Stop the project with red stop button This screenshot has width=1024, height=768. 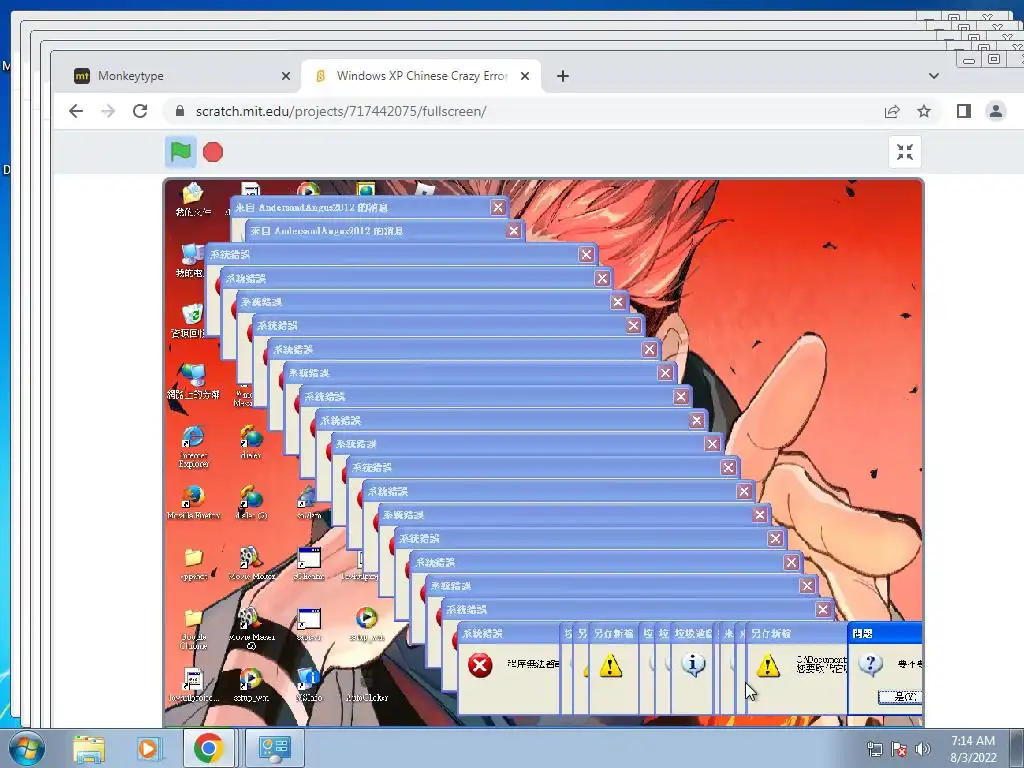click(213, 152)
